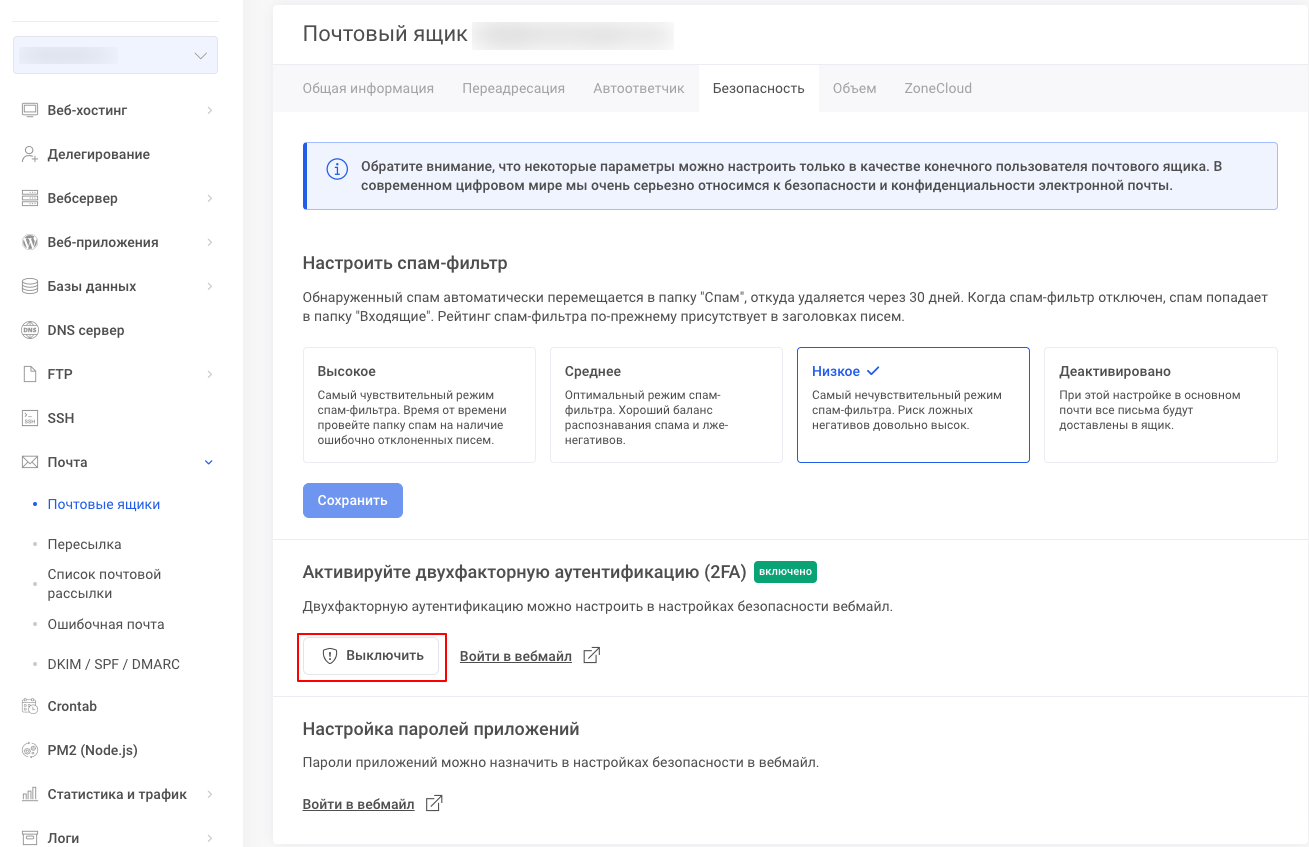Click the Crontab calendar icon
Image resolution: width=1309 pixels, height=847 pixels.
(x=30, y=706)
